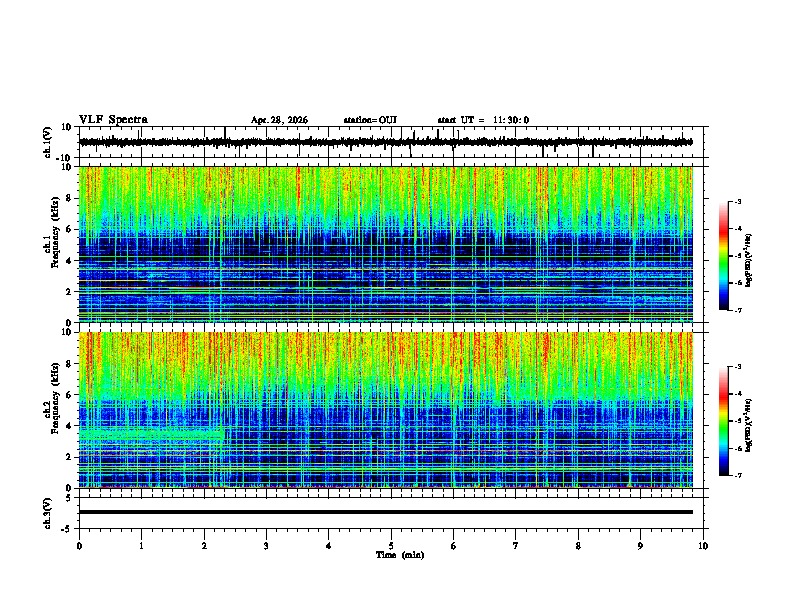Select the start UT 11:30:0 text
The width and height of the screenshot is (792, 612).
(x=483, y=120)
